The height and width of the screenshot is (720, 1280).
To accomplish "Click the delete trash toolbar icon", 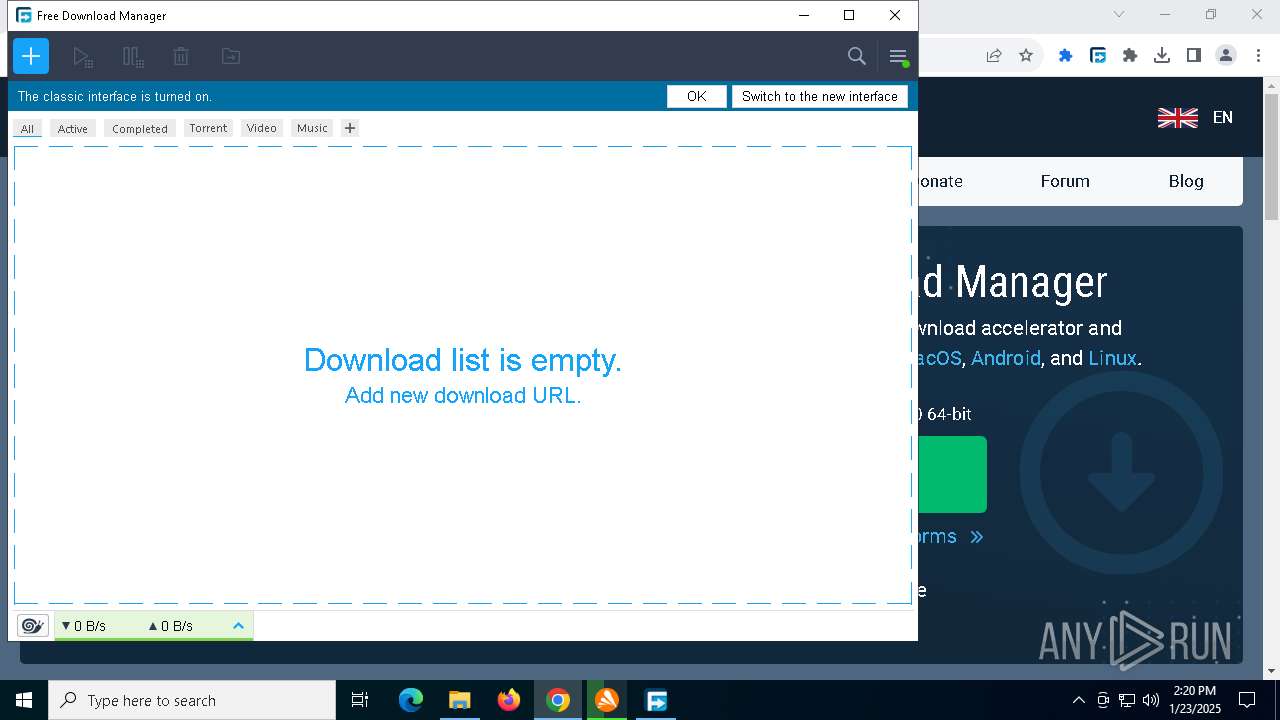I will point(181,57).
